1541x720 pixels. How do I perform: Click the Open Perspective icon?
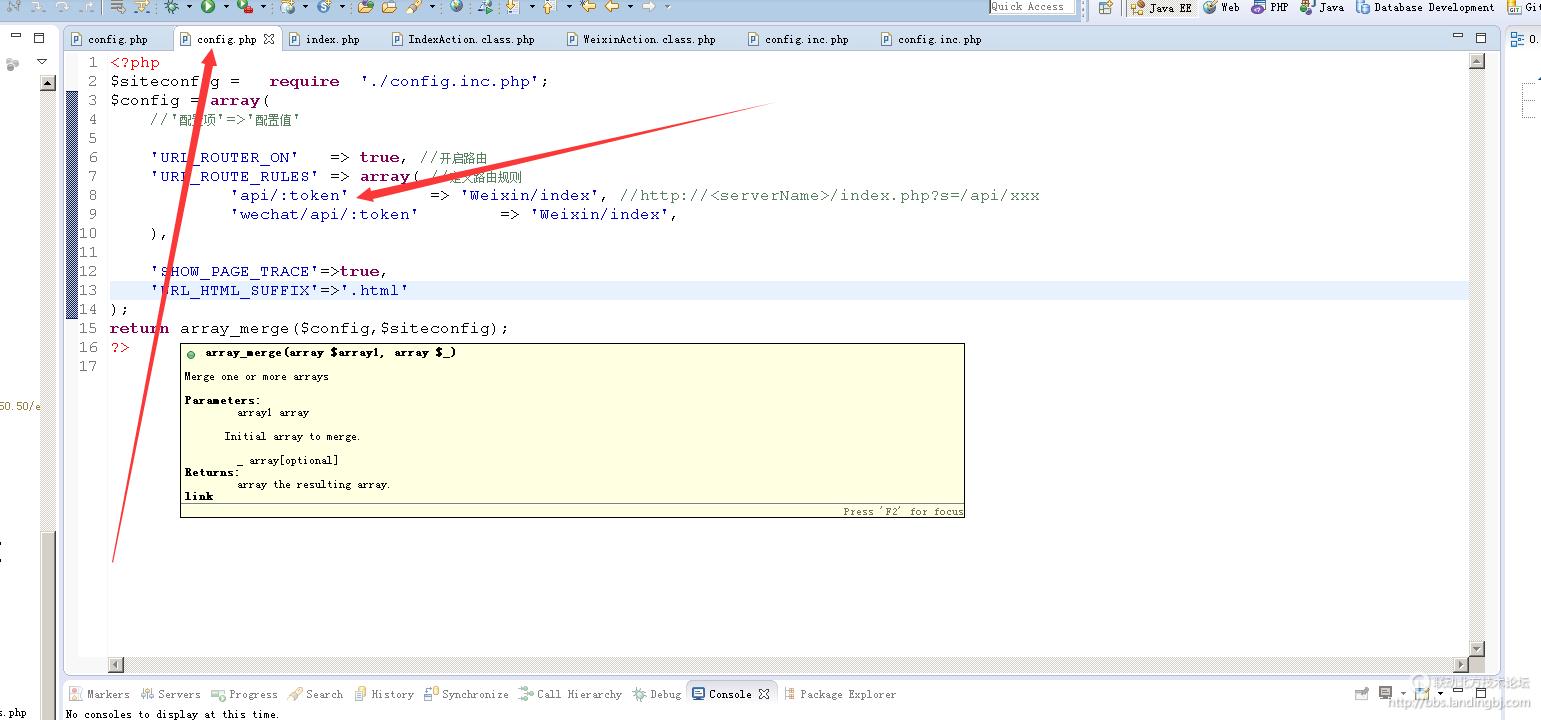point(1105,7)
